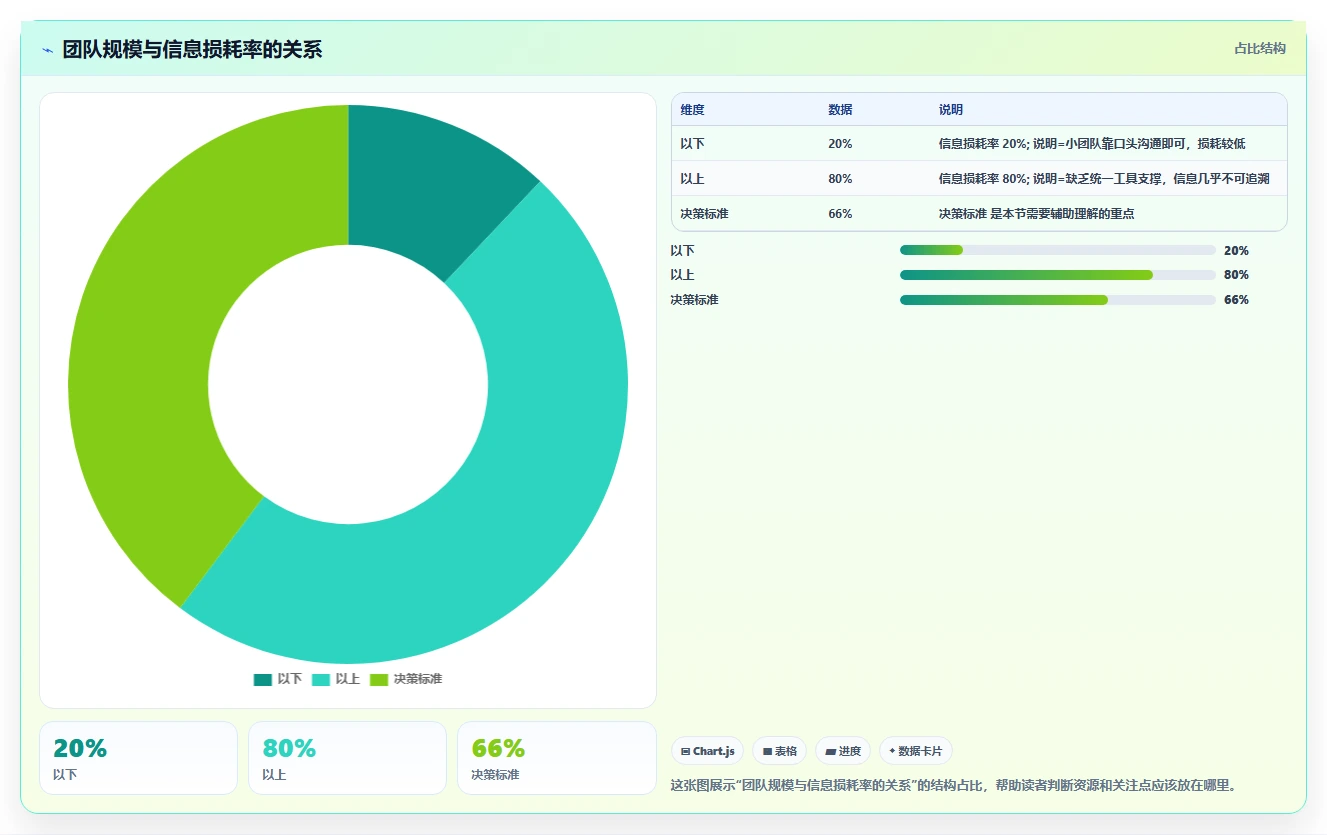Click the 表格 tag chip
The height and width of the screenshot is (835, 1327).
[779, 751]
